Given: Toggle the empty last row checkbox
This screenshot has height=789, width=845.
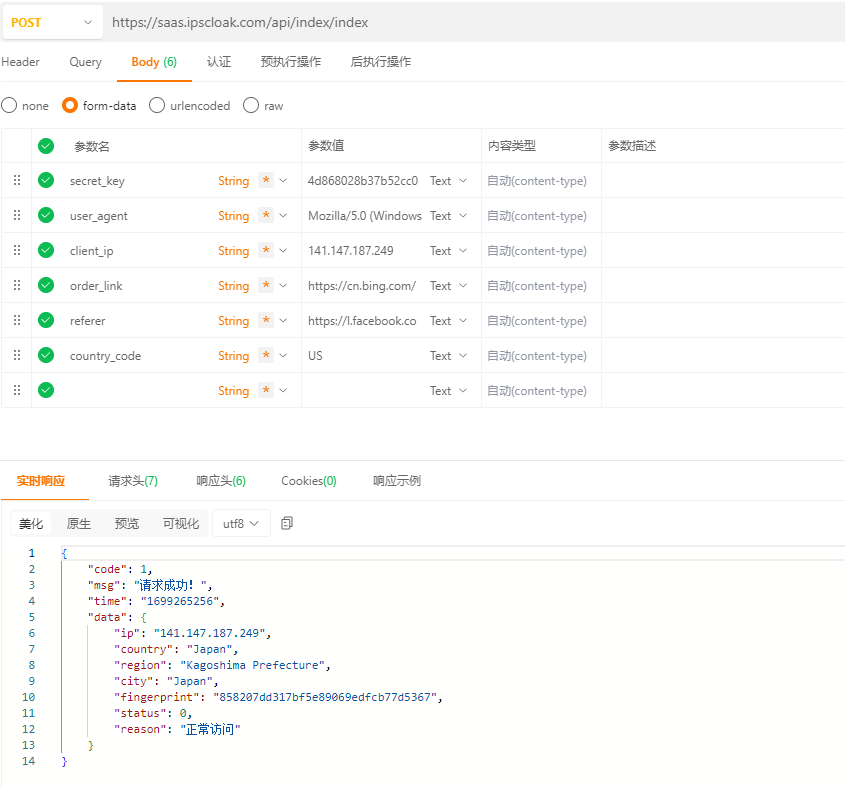Looking at the screenshot, I should [46, 390].
